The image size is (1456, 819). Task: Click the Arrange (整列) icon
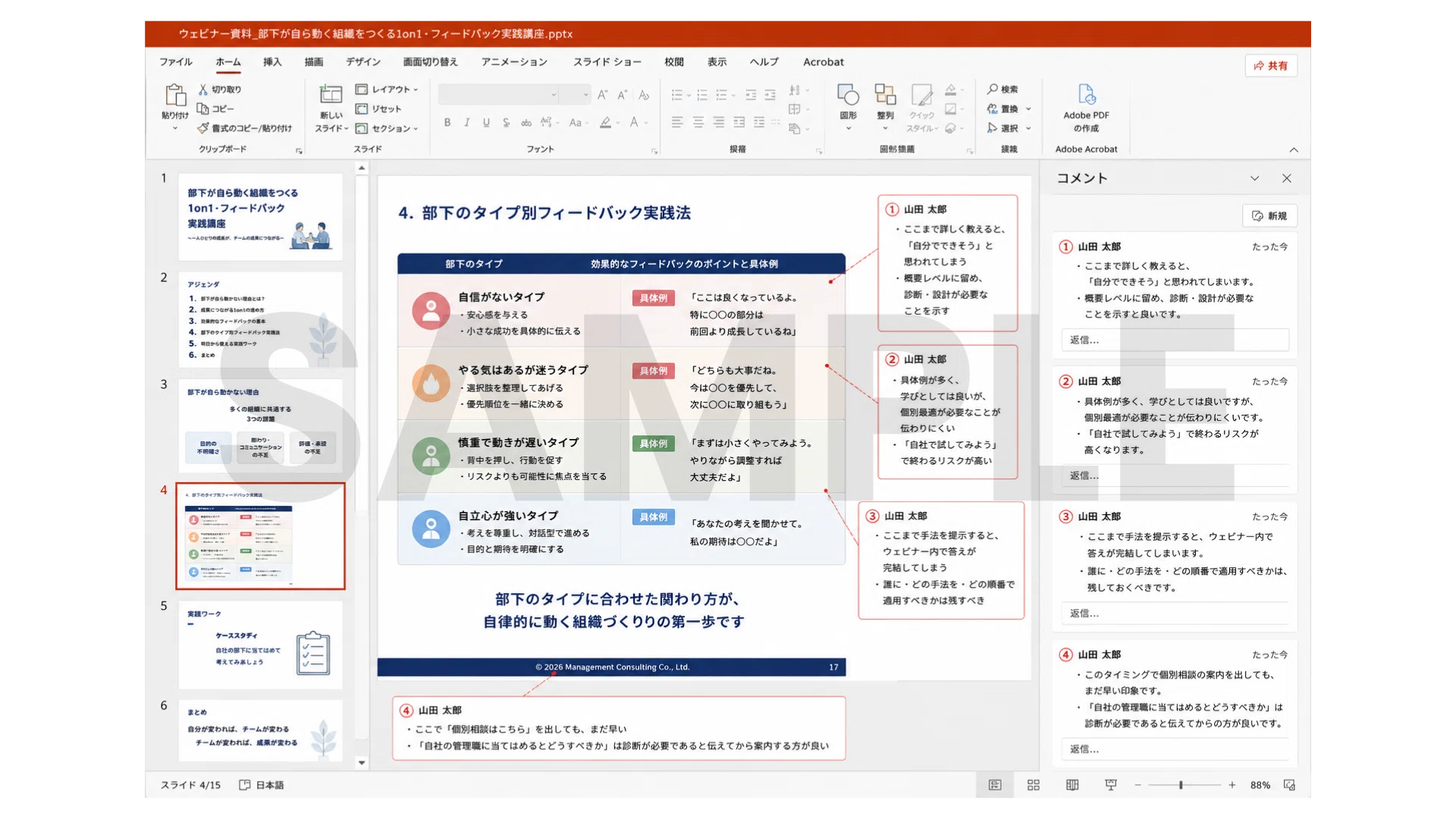[885, 95]
